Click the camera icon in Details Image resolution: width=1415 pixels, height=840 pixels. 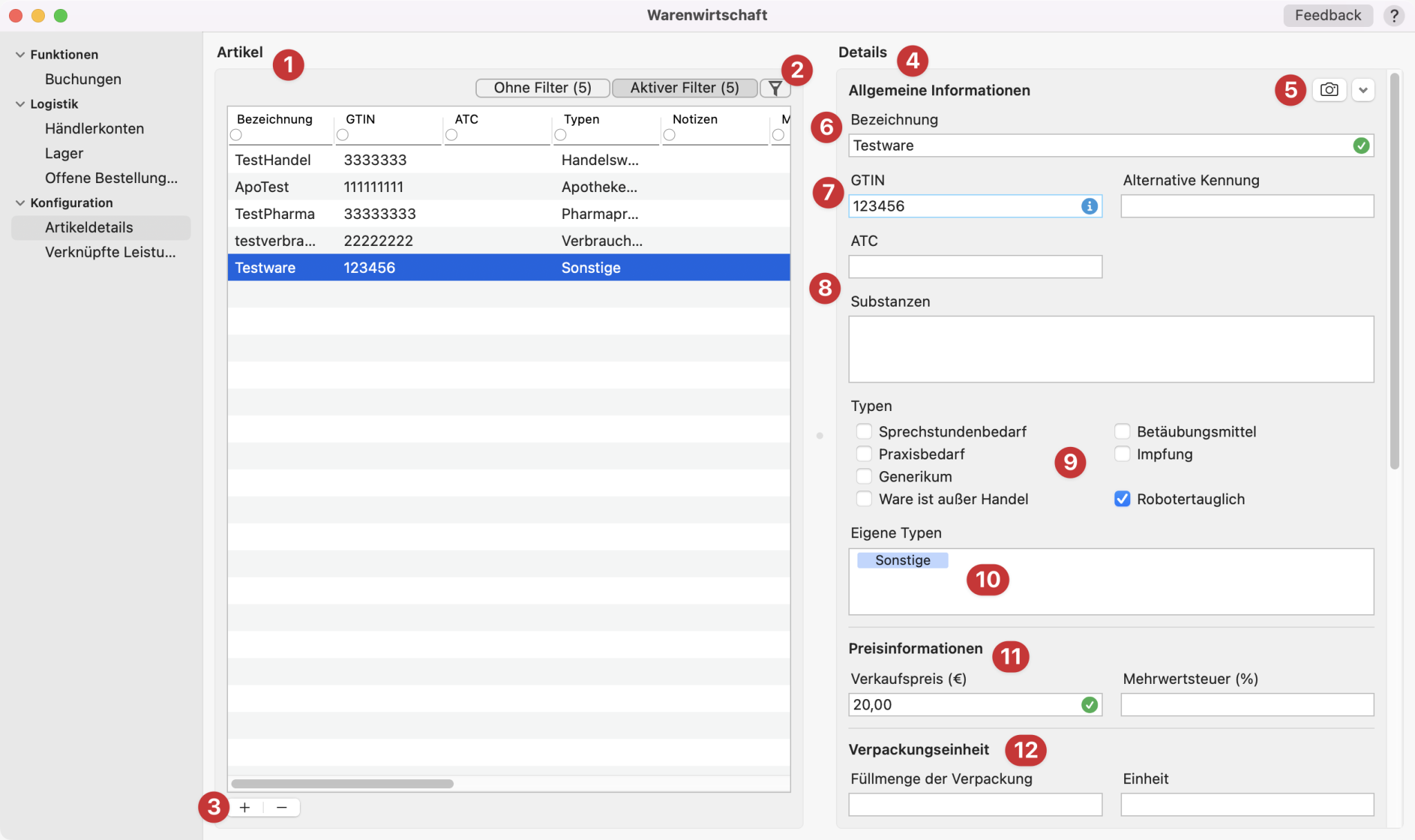click(x=1329, y=90)
